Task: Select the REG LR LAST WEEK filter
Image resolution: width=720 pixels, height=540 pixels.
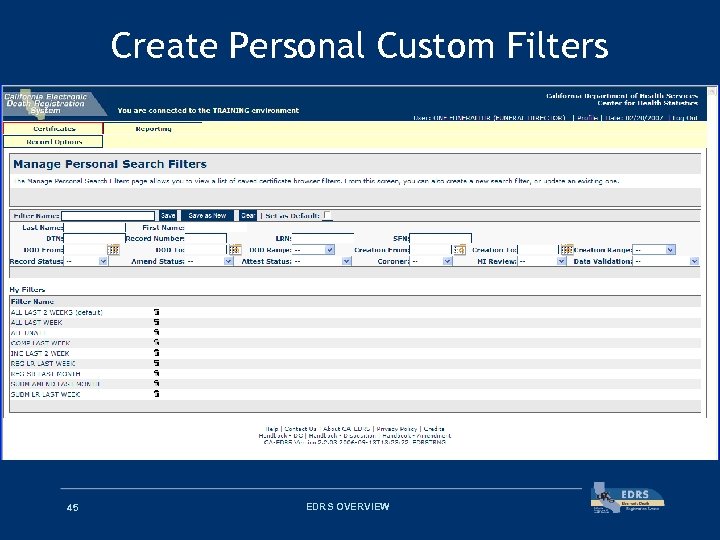Action: click(43, 363)
